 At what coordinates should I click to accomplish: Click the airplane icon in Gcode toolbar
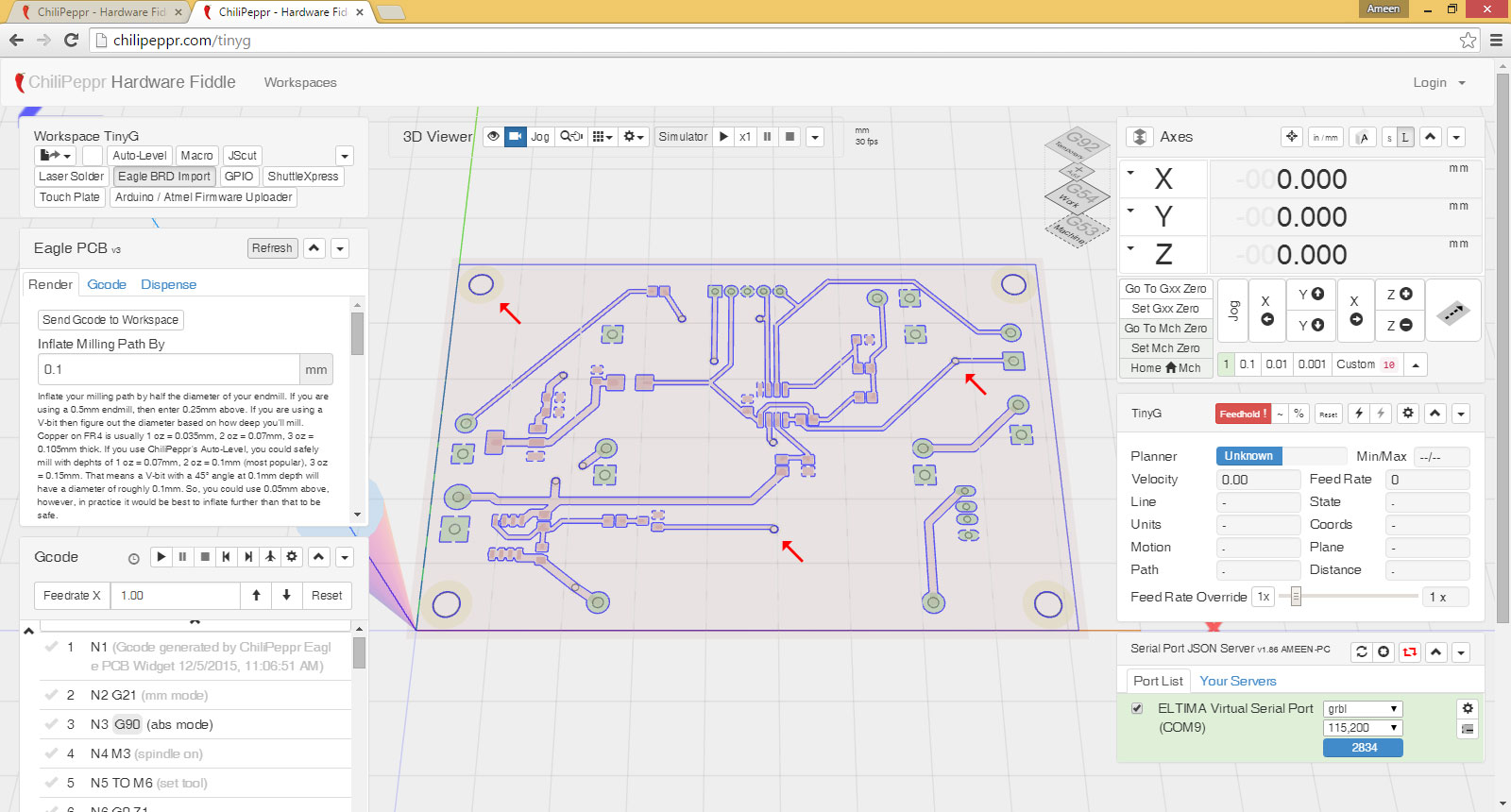[270, 557]
